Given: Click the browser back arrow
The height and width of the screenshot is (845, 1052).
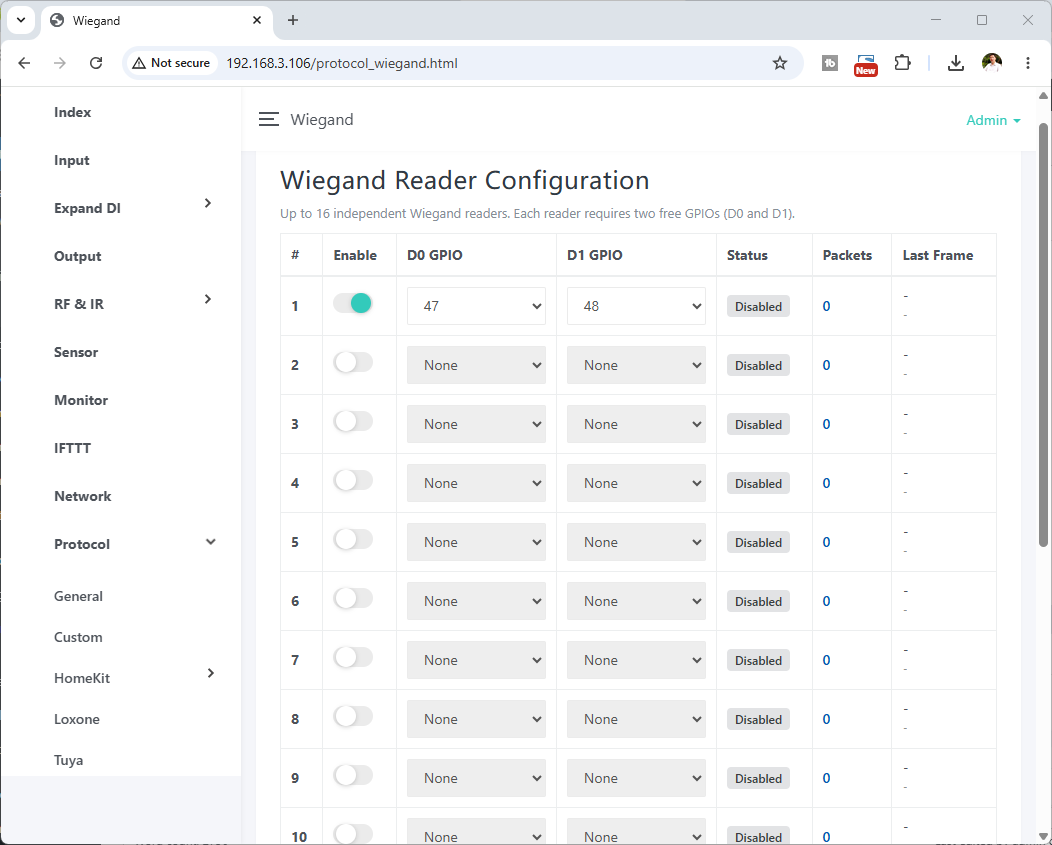Looking at the screenshot, I should pyautogui.click(x=24, y=63).
